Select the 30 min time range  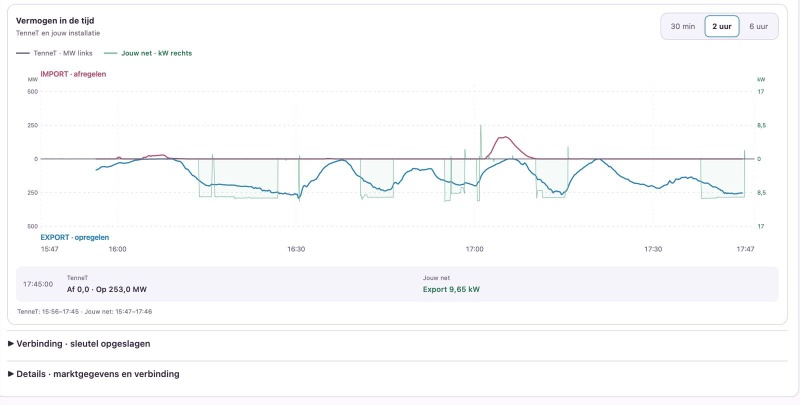pos(683,27)
